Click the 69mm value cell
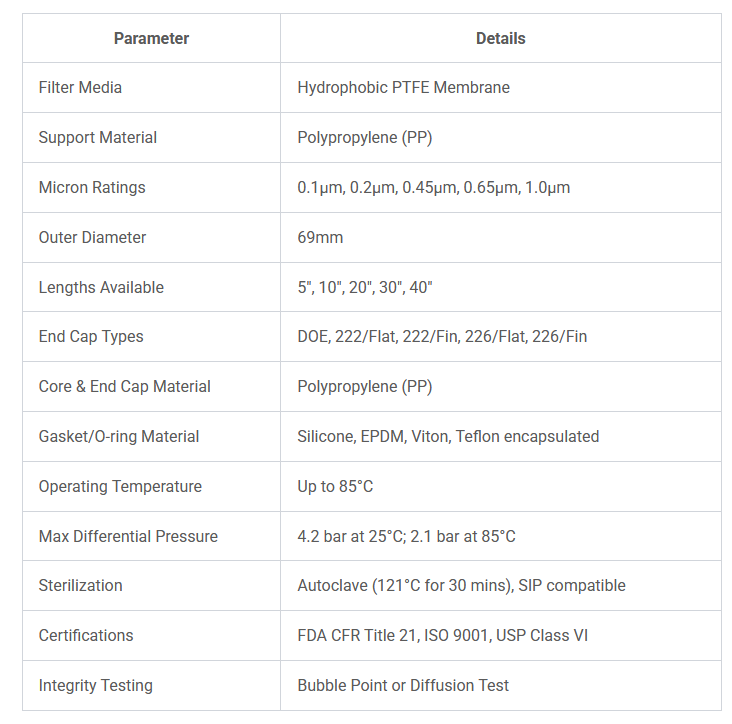Screen dimensions: 732x724 pos(320,237)
